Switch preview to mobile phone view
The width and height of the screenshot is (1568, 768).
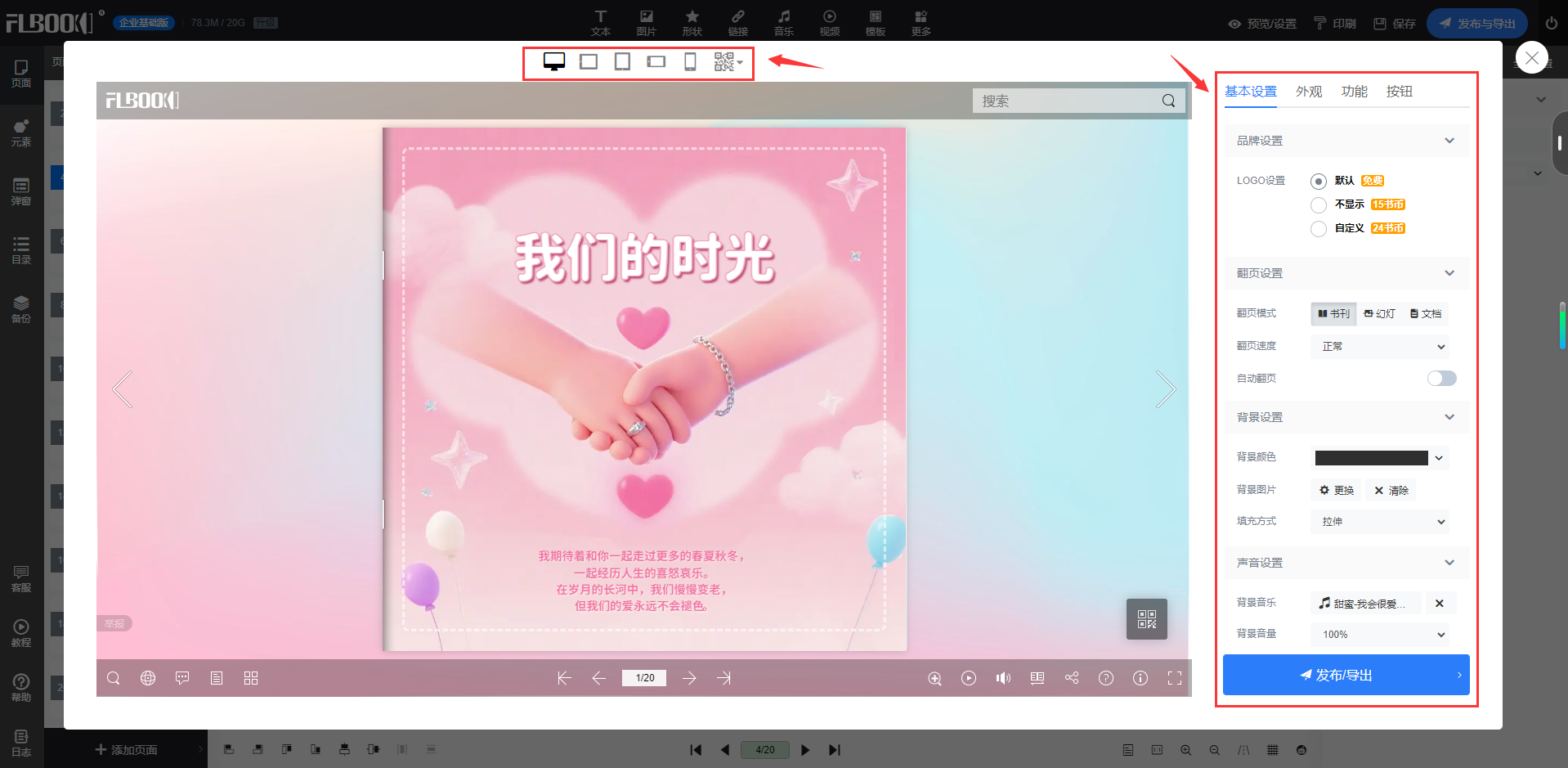point(690,62)
